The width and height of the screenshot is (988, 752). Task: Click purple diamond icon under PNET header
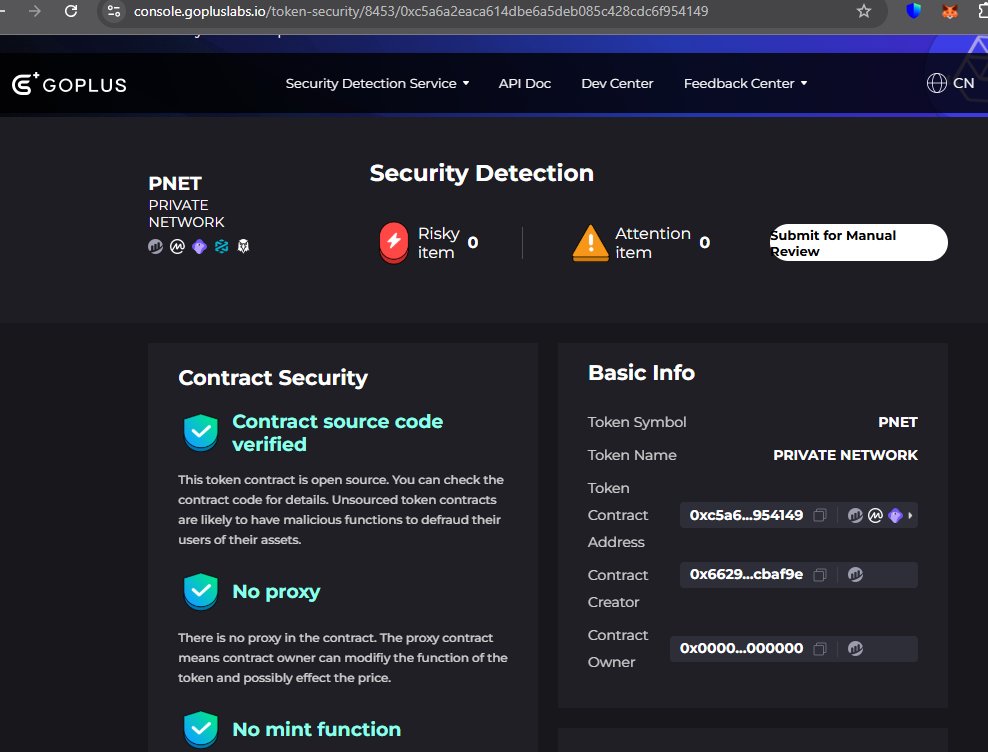(x=200, y=246)
